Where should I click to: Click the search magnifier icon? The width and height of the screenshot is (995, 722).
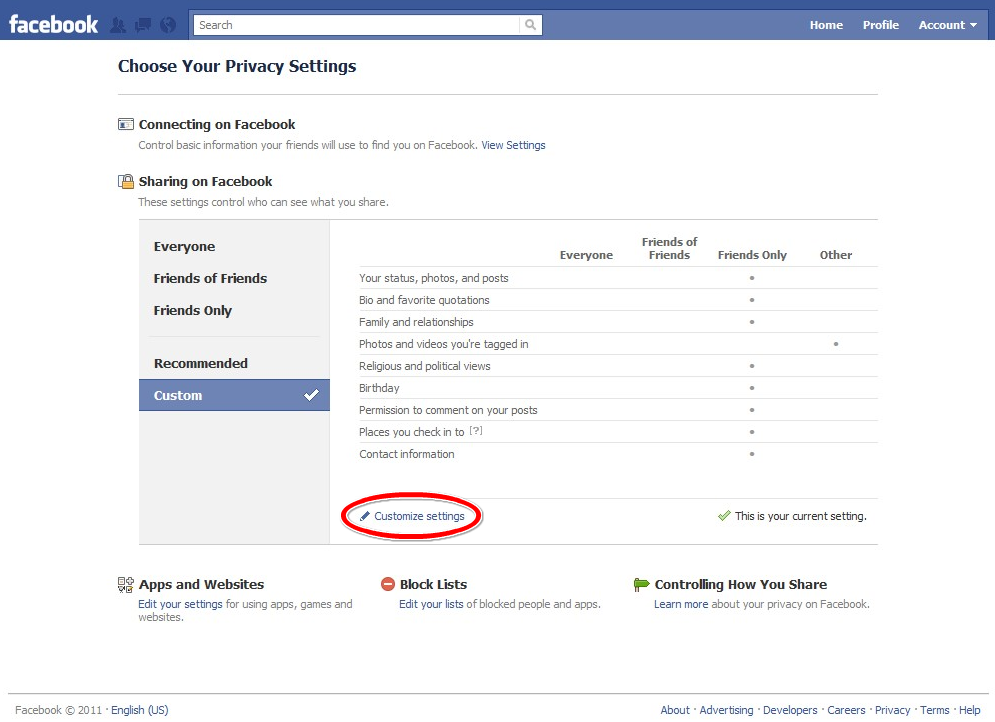(x=530, y=25)
